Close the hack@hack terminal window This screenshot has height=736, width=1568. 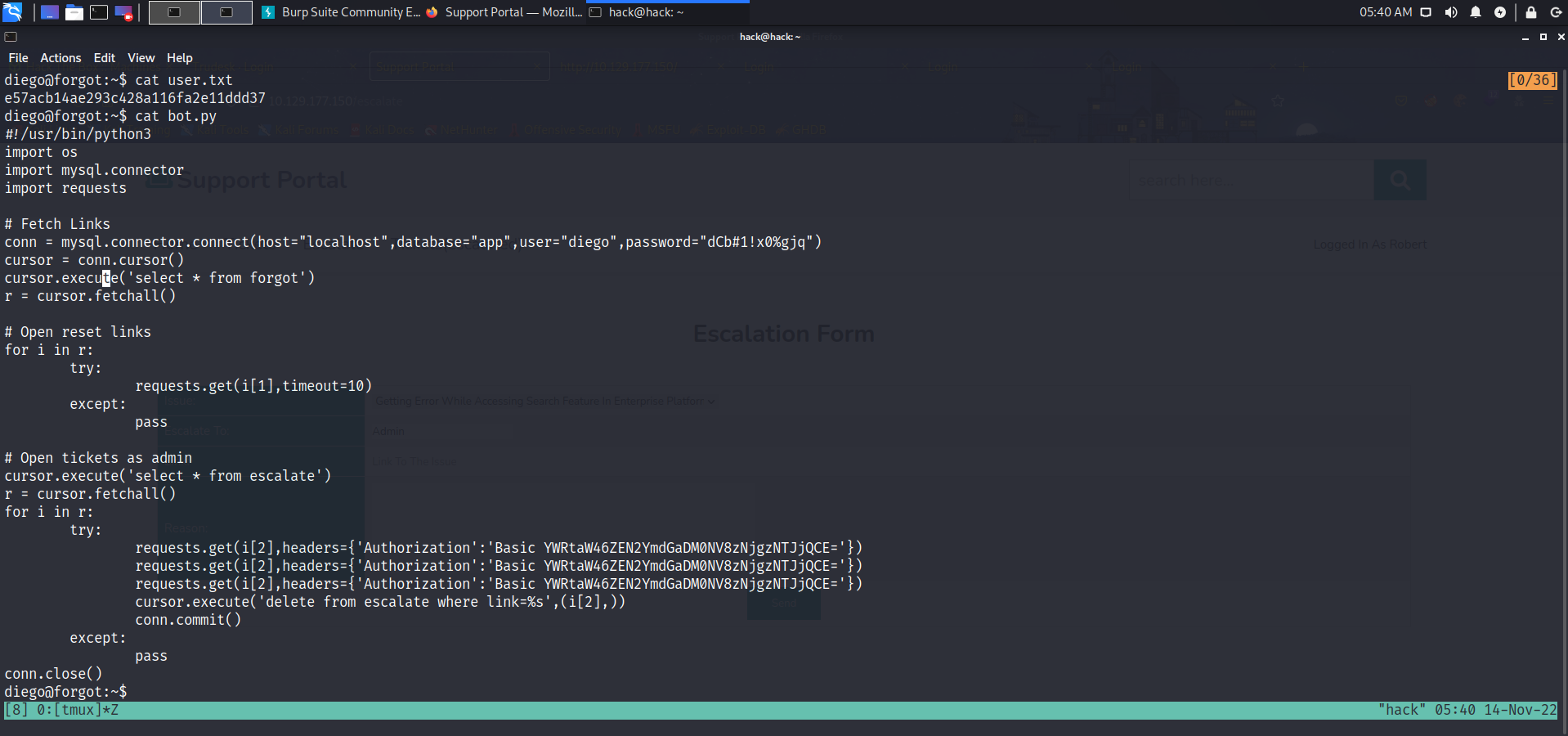(x=1561, y=37)
